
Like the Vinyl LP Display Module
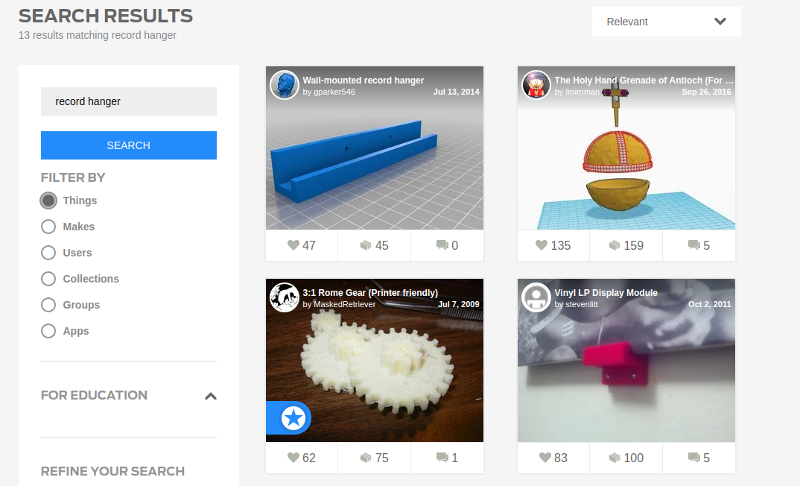click(545, 457)
